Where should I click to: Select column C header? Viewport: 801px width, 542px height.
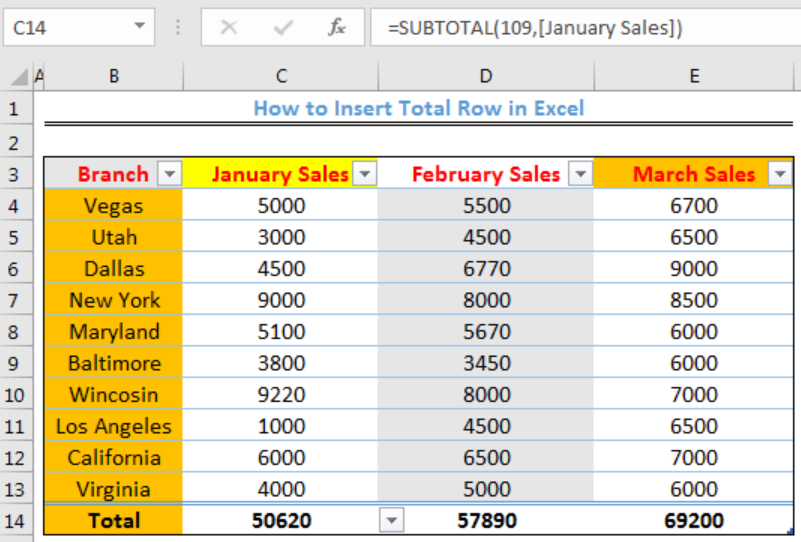click(x=280, y=77)
